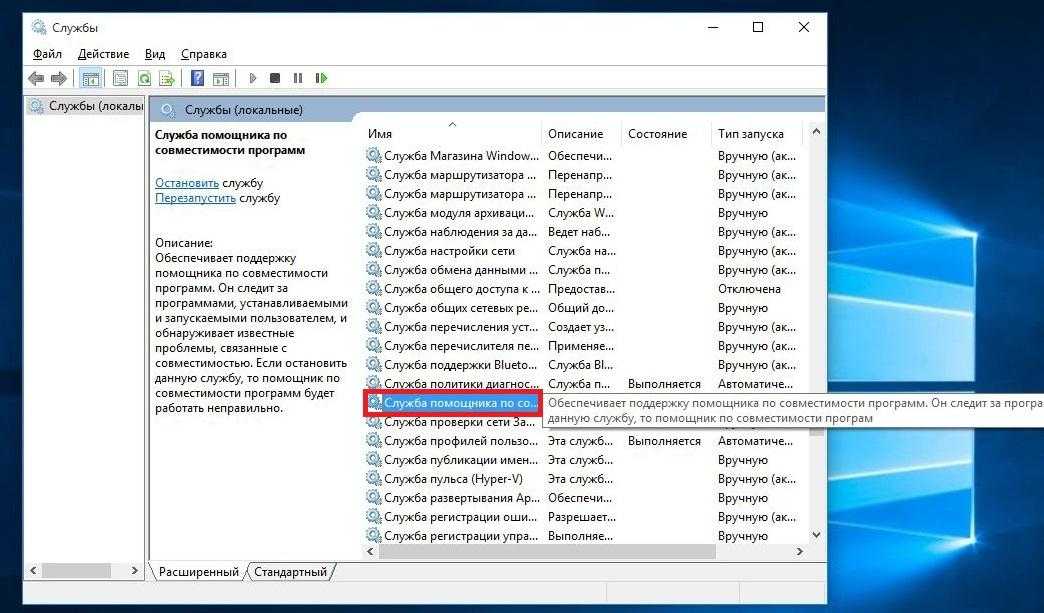Click the Export list toolbar icon
Viewport: 1044px width, 613px height.
click(x=167, y=78)
